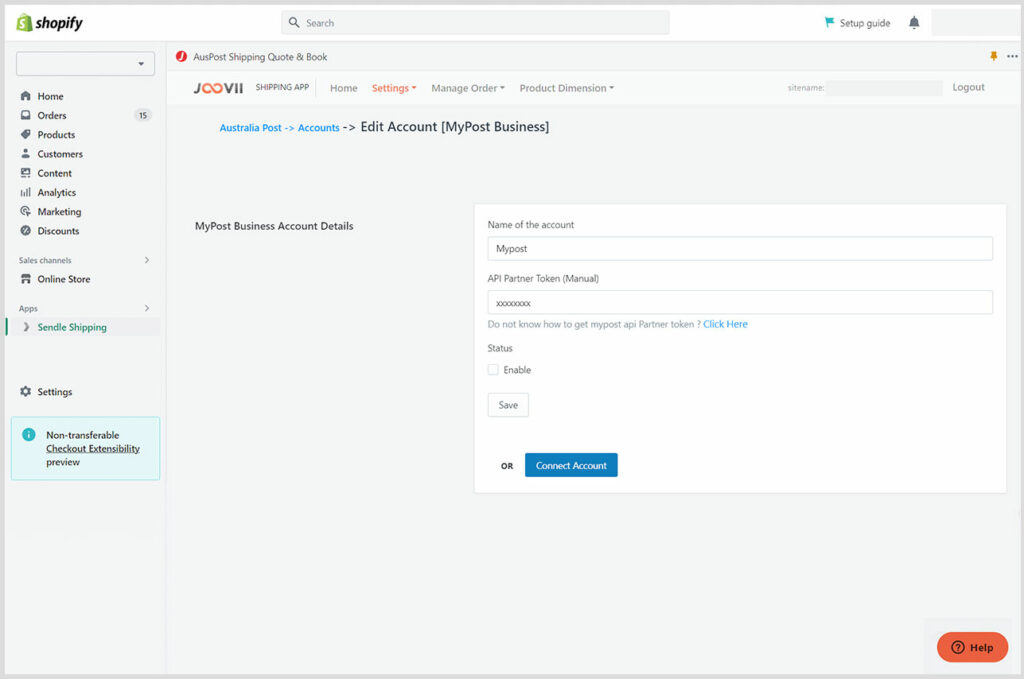Image resolution: width=1024 pixels, height=679 pixels.
Task: Expand the Apps section chevron
Action: tap(147, 308)
